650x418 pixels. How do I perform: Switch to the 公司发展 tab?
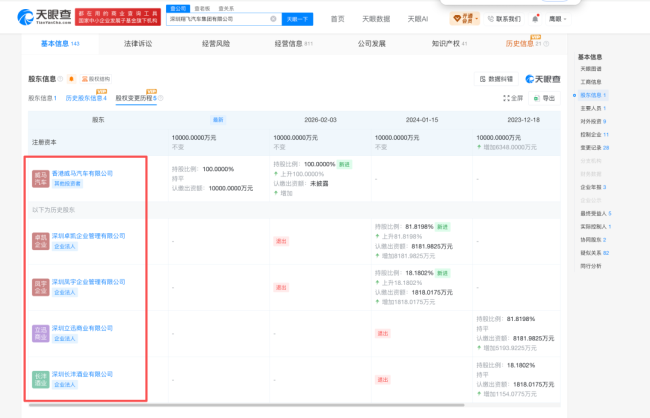click(x=372, y=44)
